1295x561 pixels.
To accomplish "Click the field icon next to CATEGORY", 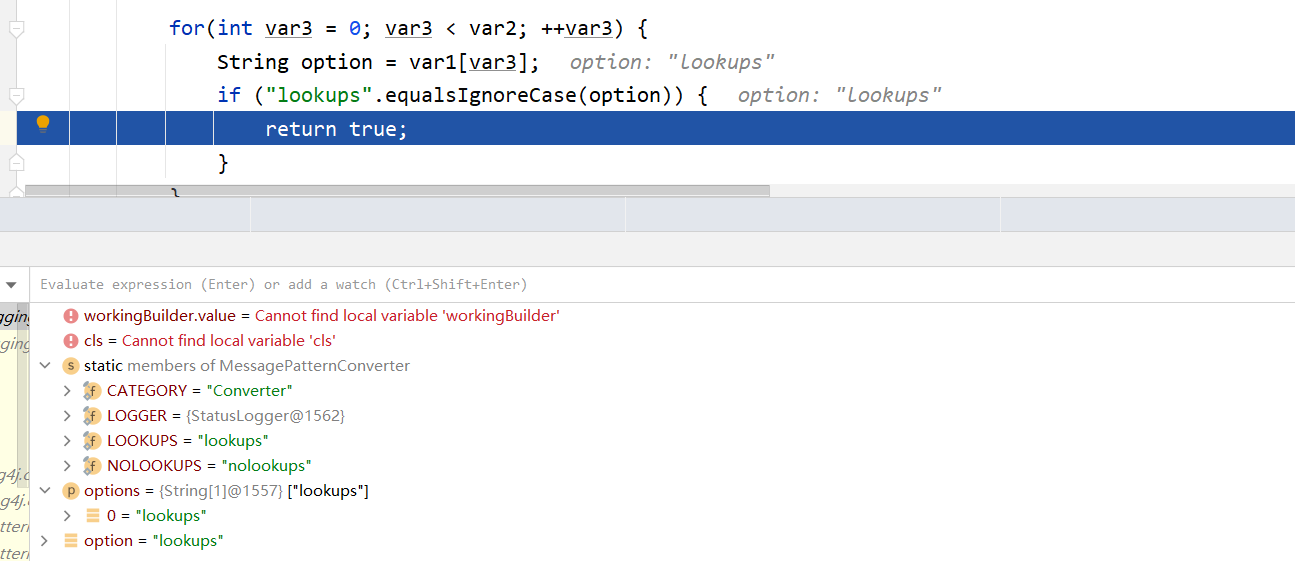I will [92, 391].
